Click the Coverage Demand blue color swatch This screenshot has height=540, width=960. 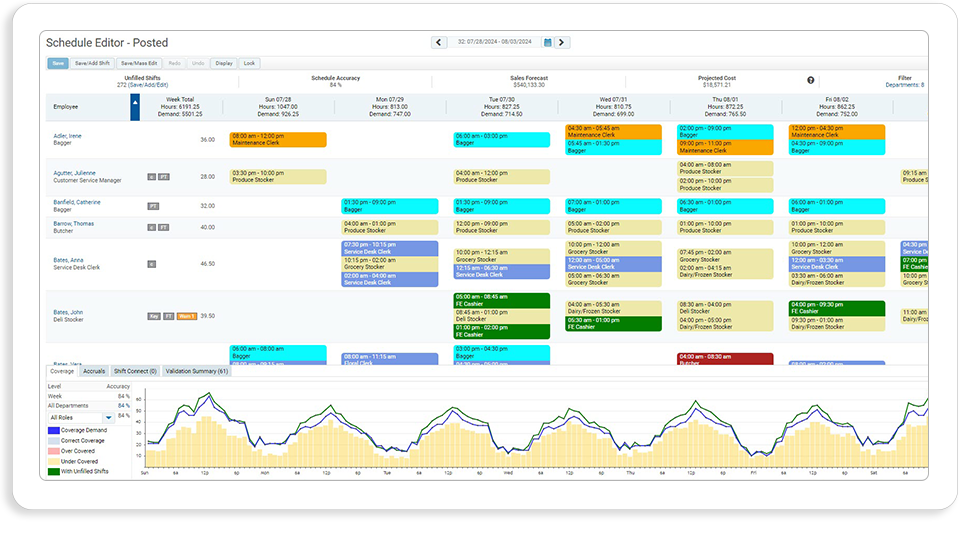54,430
